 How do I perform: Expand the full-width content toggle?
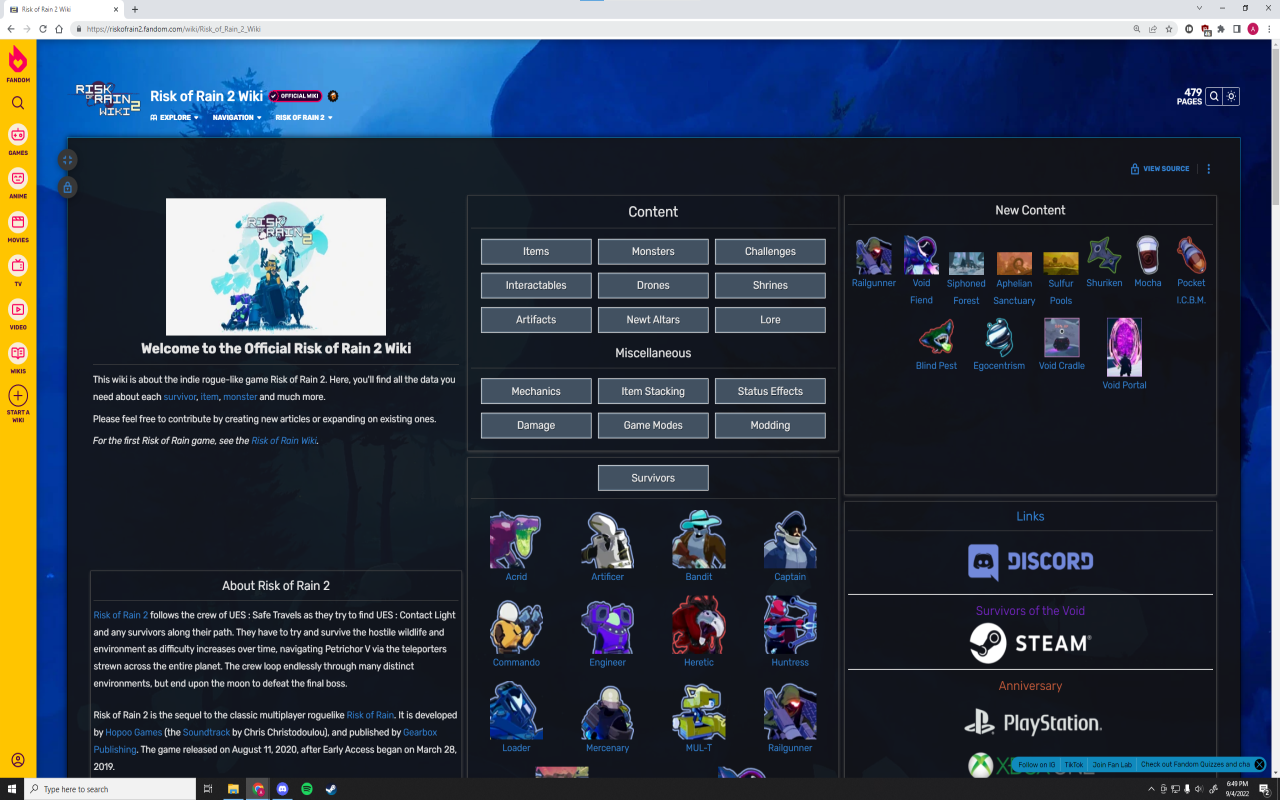pyautogui.click(x=67, y=159)
